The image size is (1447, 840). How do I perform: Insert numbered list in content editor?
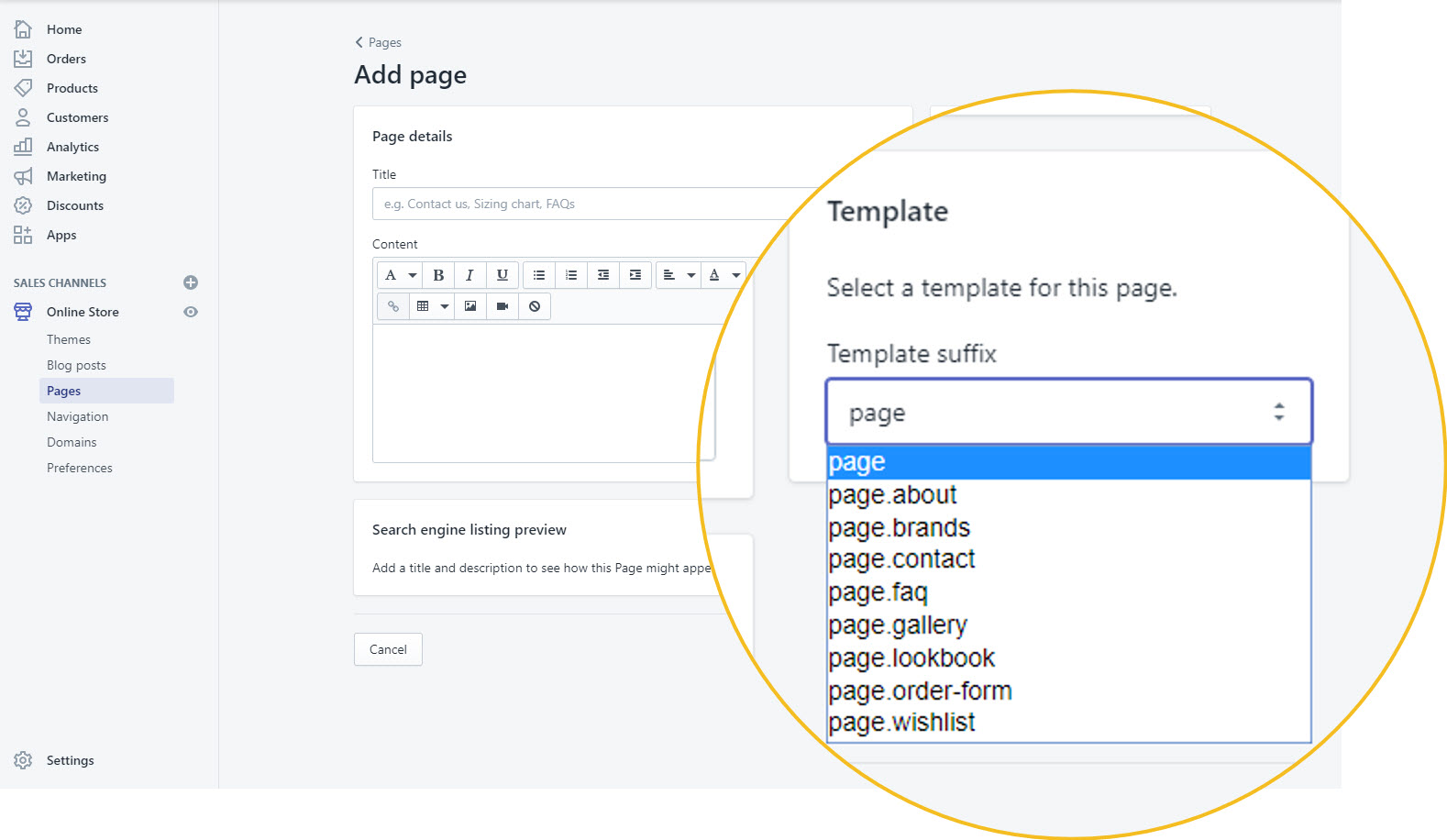571,275
